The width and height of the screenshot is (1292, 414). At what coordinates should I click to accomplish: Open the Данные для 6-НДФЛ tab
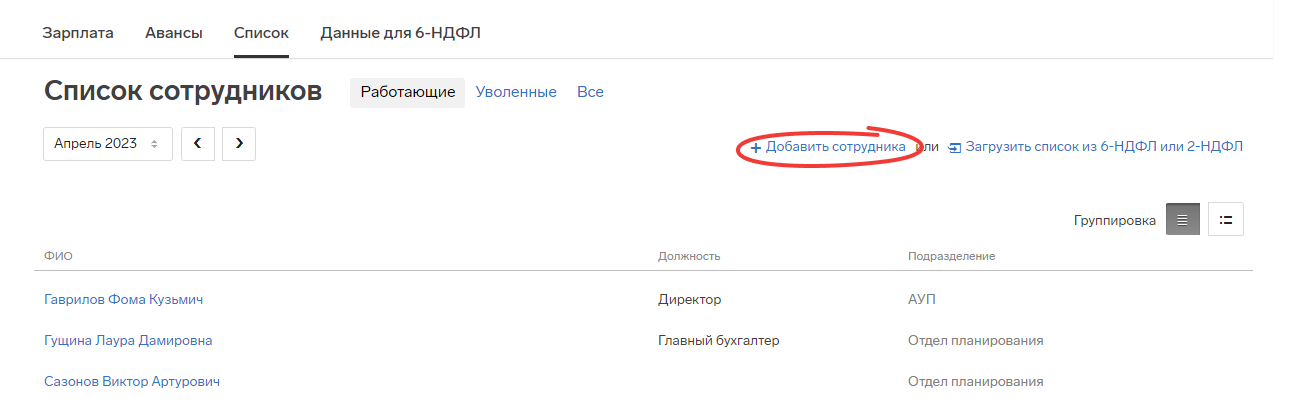(401, 33)
